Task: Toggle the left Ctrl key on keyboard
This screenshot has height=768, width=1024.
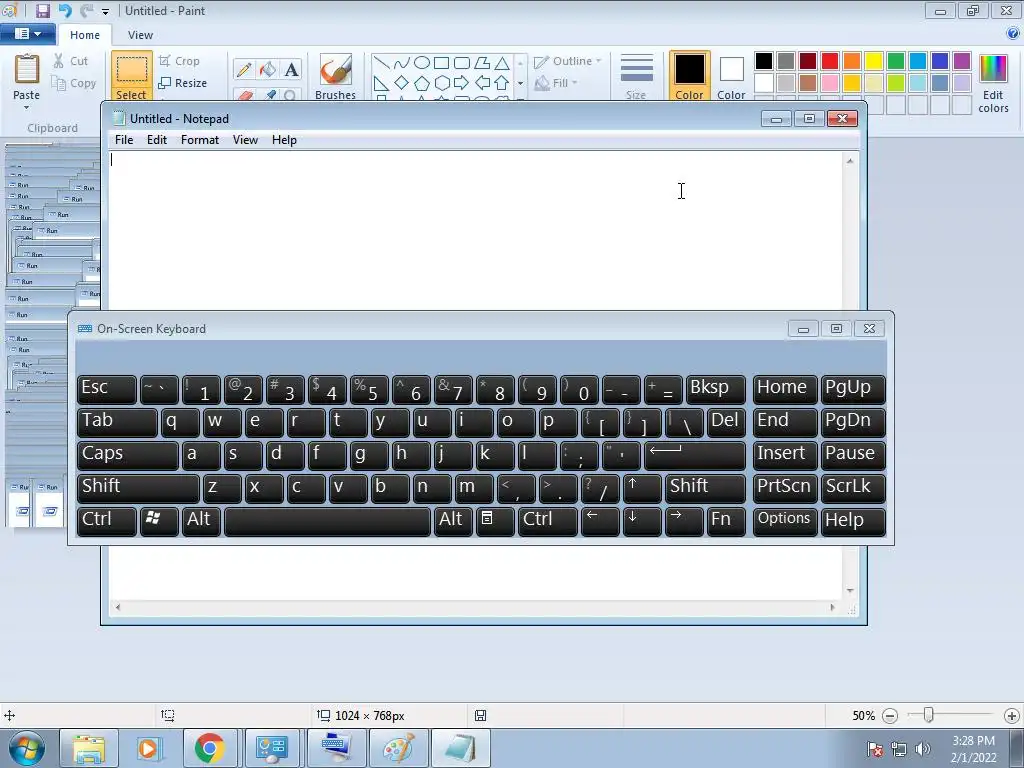Action: pos(106,521)
